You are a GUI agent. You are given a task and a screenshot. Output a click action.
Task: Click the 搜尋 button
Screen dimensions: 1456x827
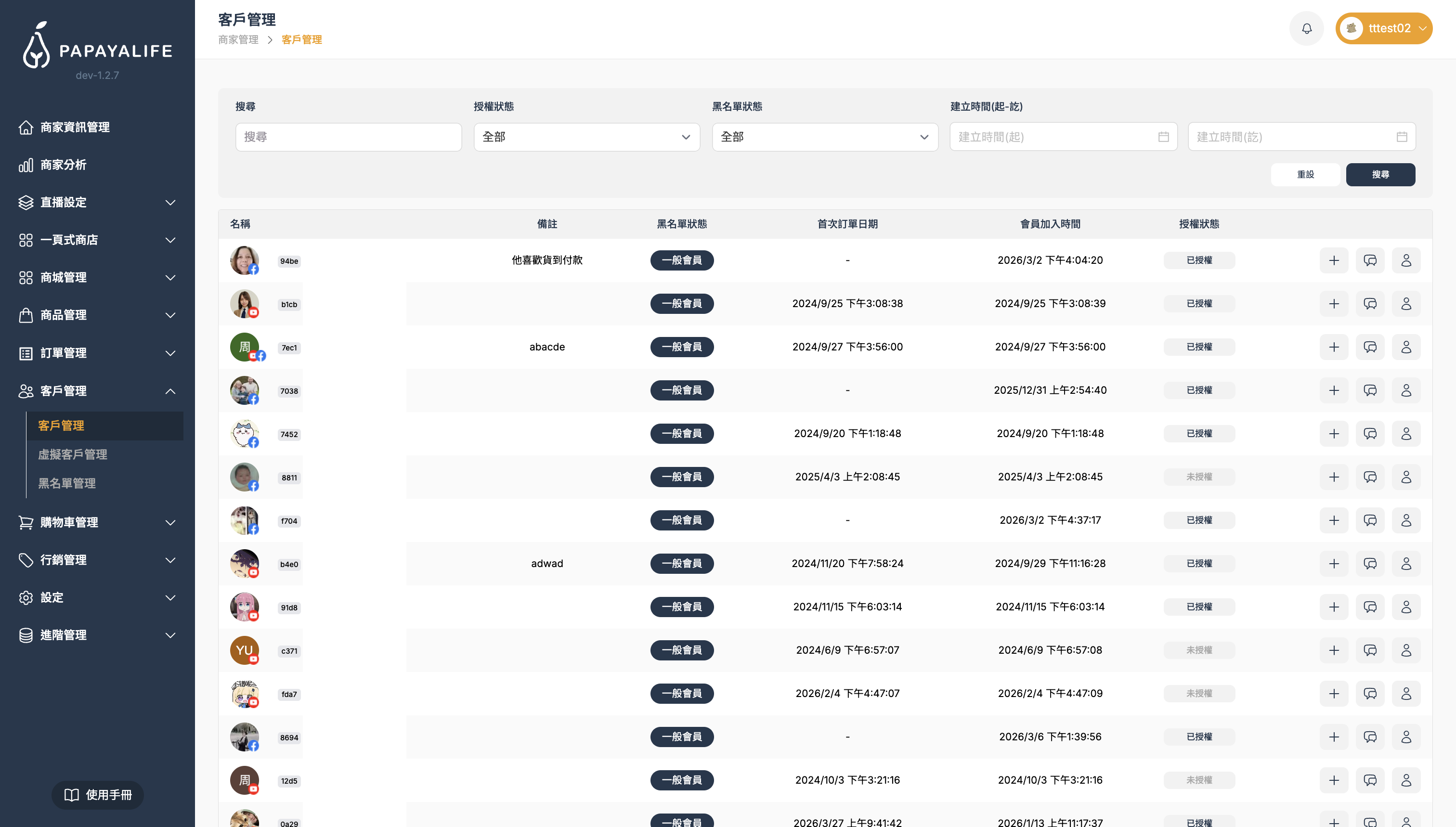[1380, 174]
